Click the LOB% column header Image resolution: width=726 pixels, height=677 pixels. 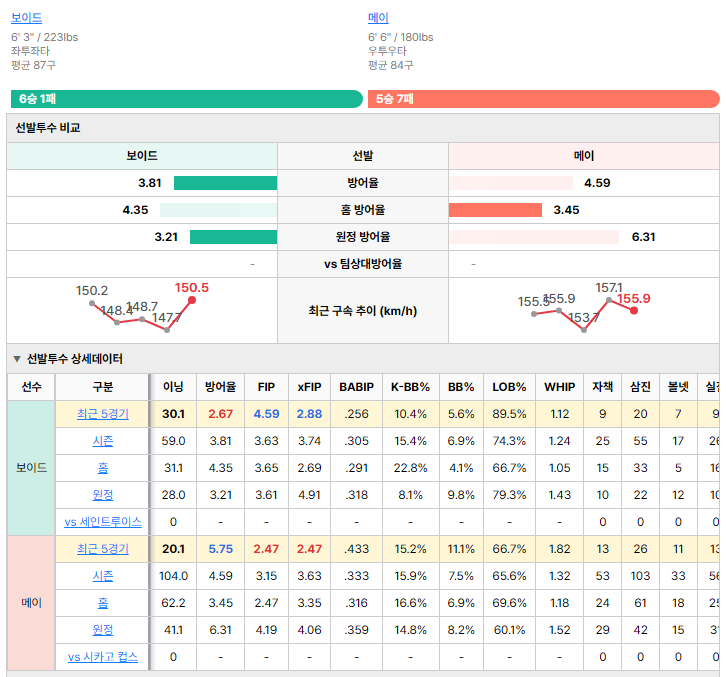(509, 387)
